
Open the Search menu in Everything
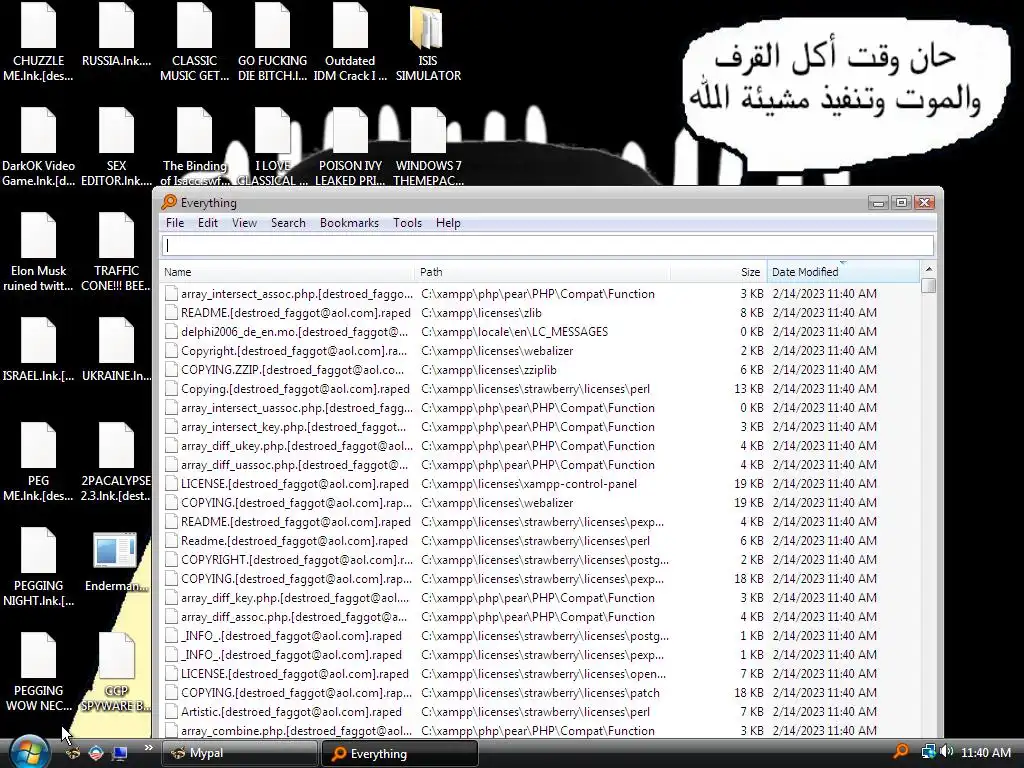tap(288, 223)
